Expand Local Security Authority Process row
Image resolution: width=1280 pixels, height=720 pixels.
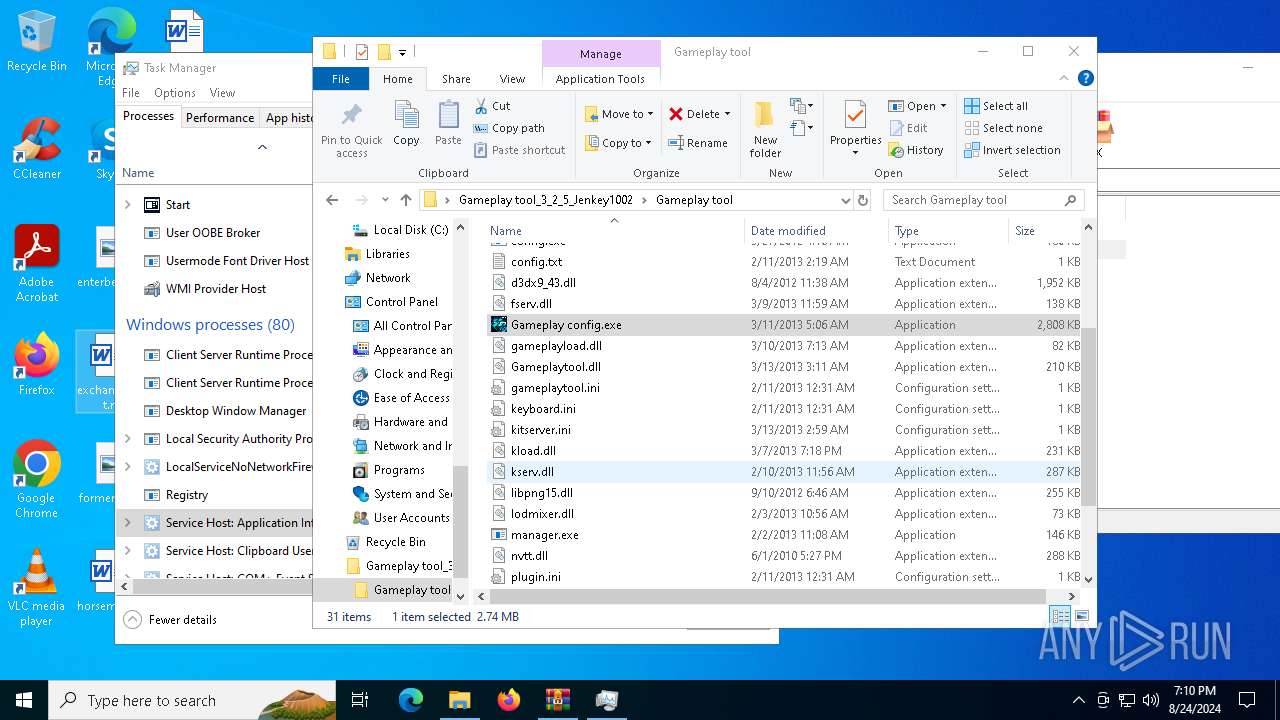pos(127,439)
